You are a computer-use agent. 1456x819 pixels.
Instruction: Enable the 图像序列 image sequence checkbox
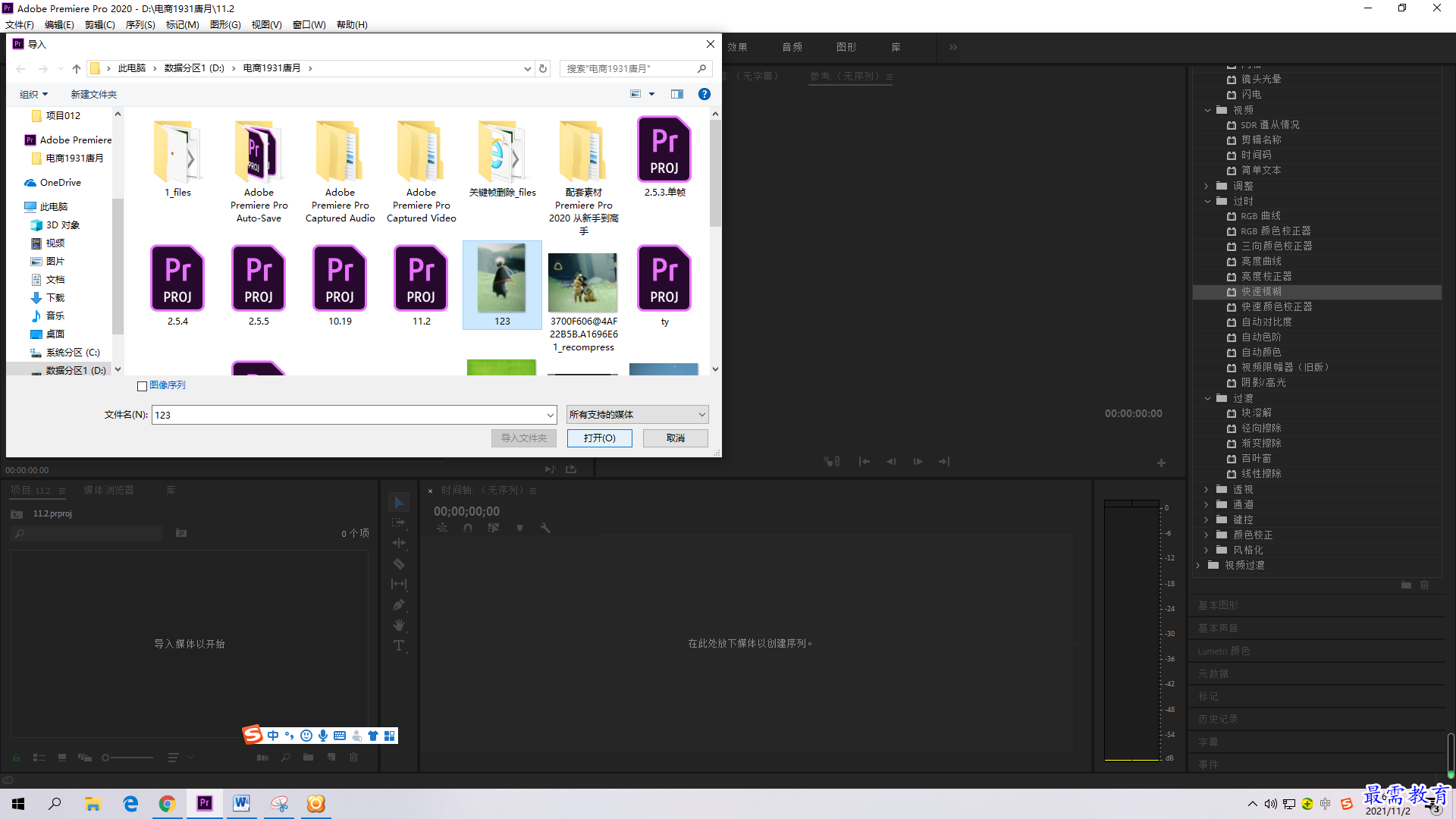tap(142, 386)
